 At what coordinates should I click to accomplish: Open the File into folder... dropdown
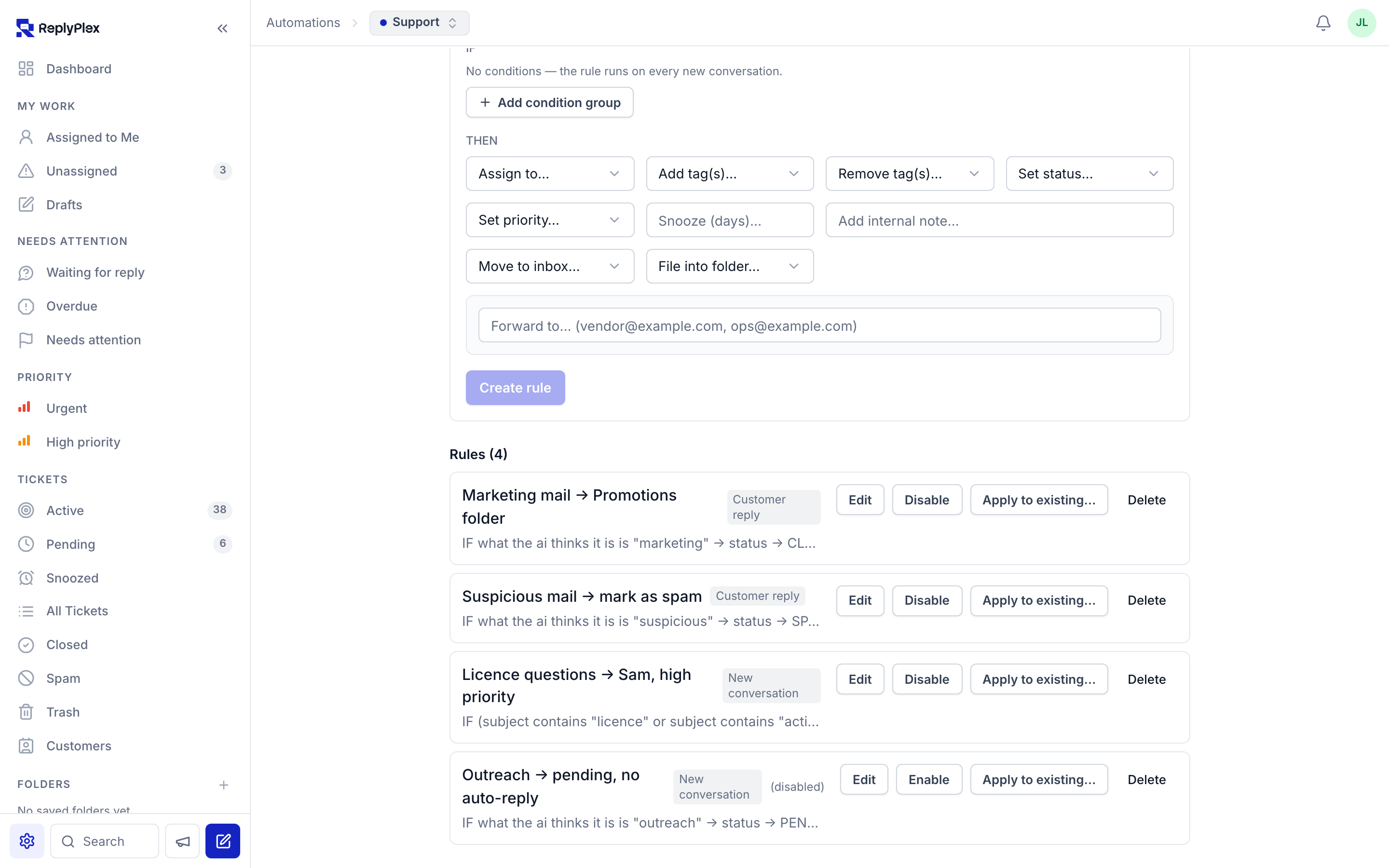pyautogui.click(x=730, y=266)
